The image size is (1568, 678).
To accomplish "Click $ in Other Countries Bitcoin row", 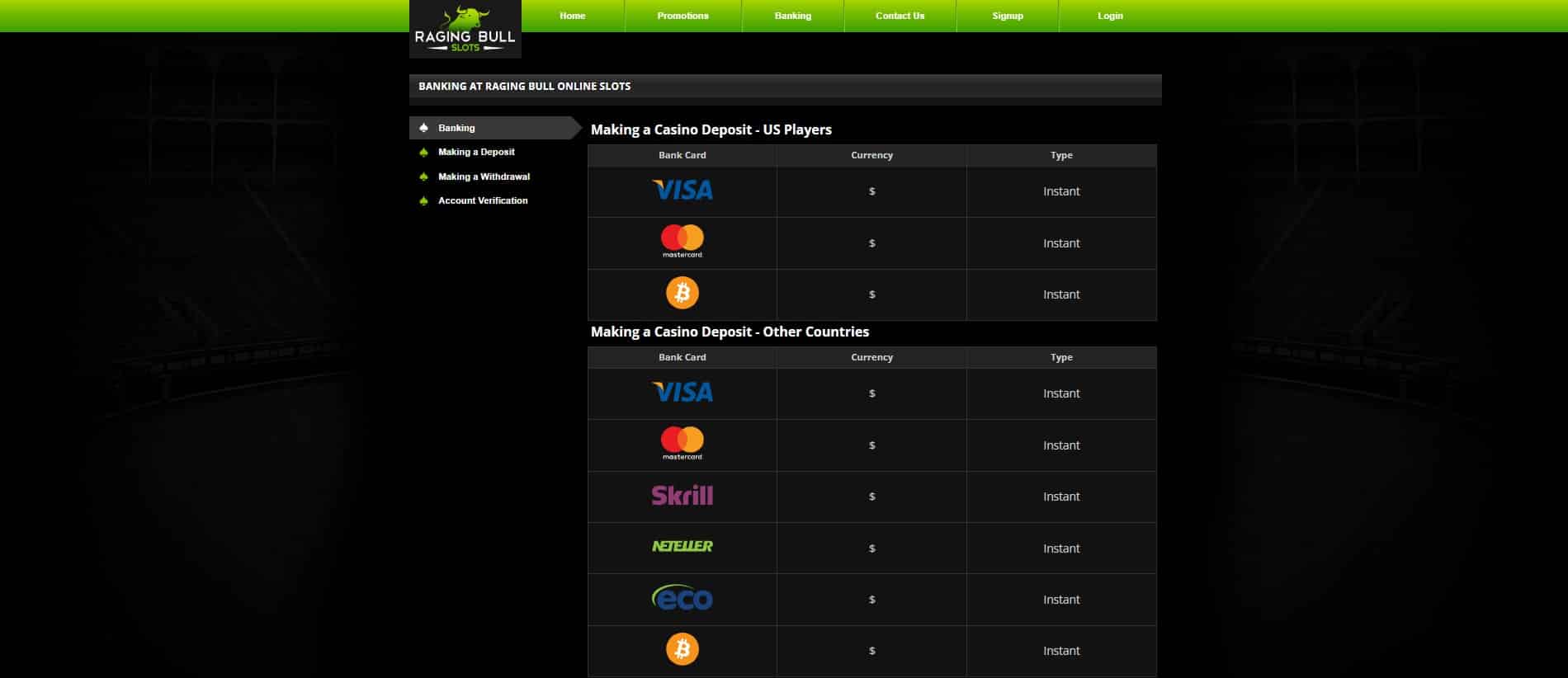I will pyautogui.click(x=872, y=651).
